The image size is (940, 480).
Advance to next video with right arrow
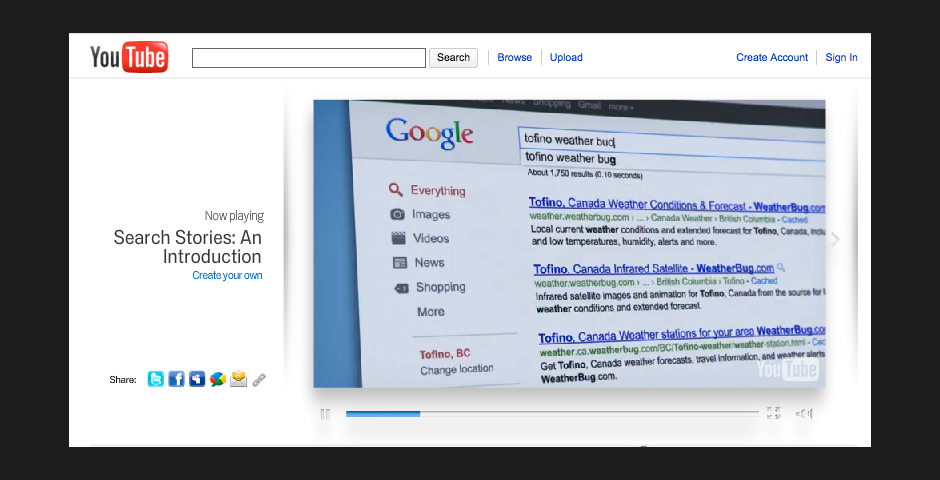(x=836, y=240)
